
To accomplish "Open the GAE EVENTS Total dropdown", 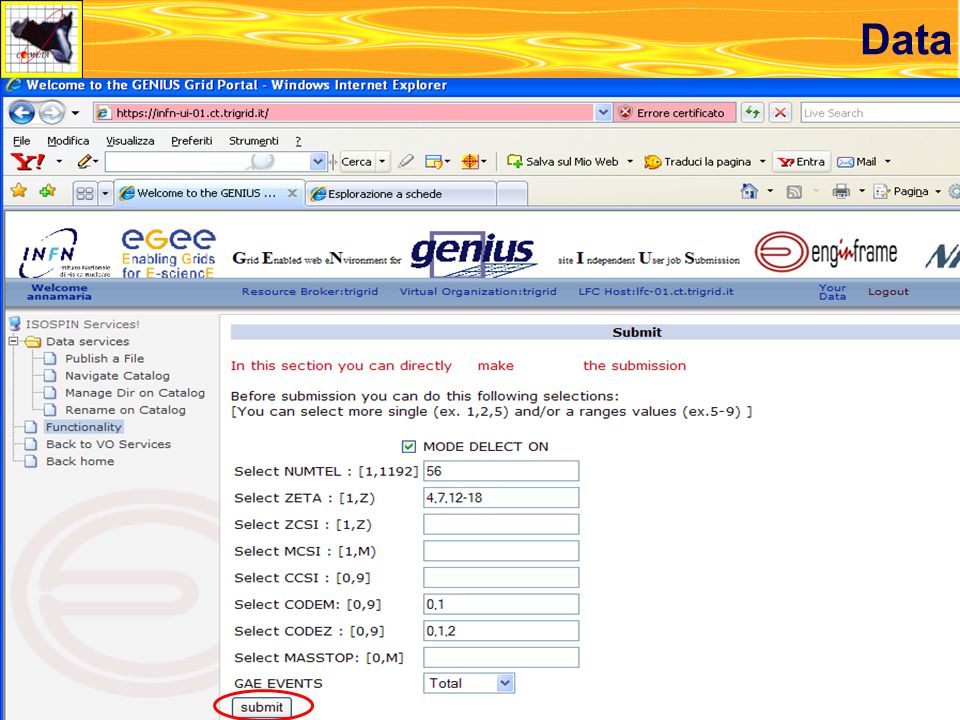I will [x=469, y=683].
